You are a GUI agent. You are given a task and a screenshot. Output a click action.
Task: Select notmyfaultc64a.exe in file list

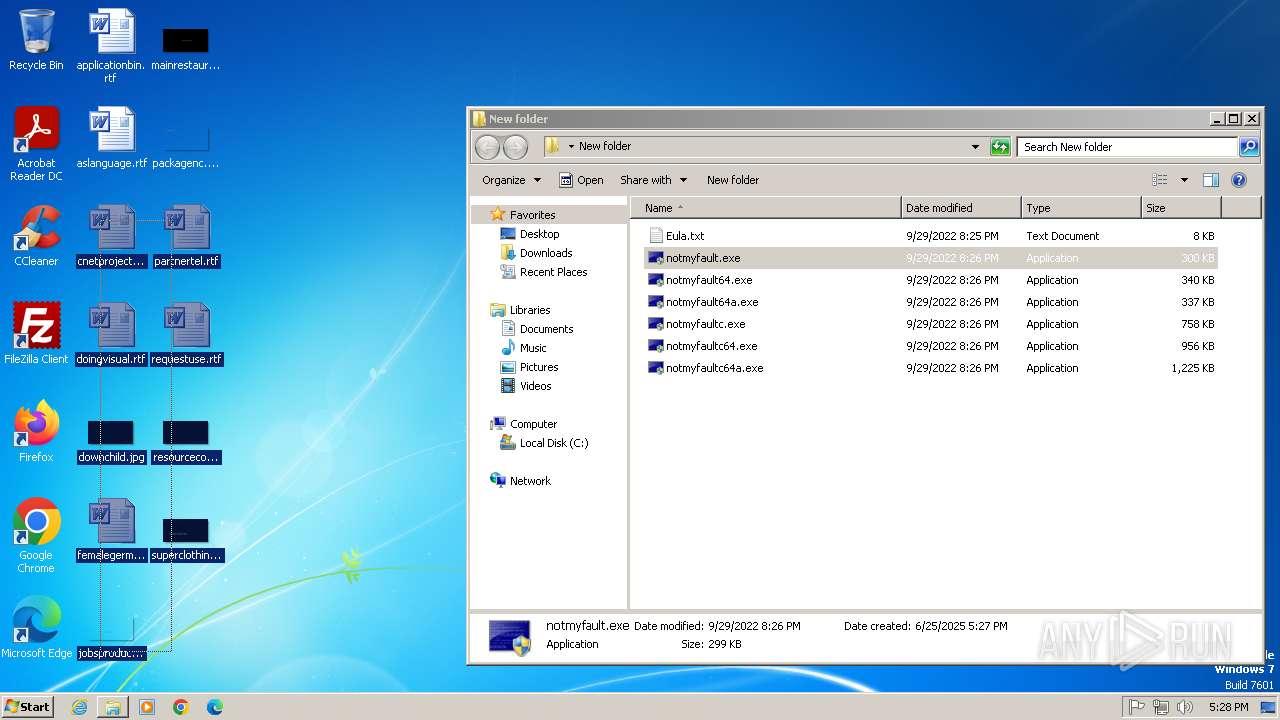point(714,368)
